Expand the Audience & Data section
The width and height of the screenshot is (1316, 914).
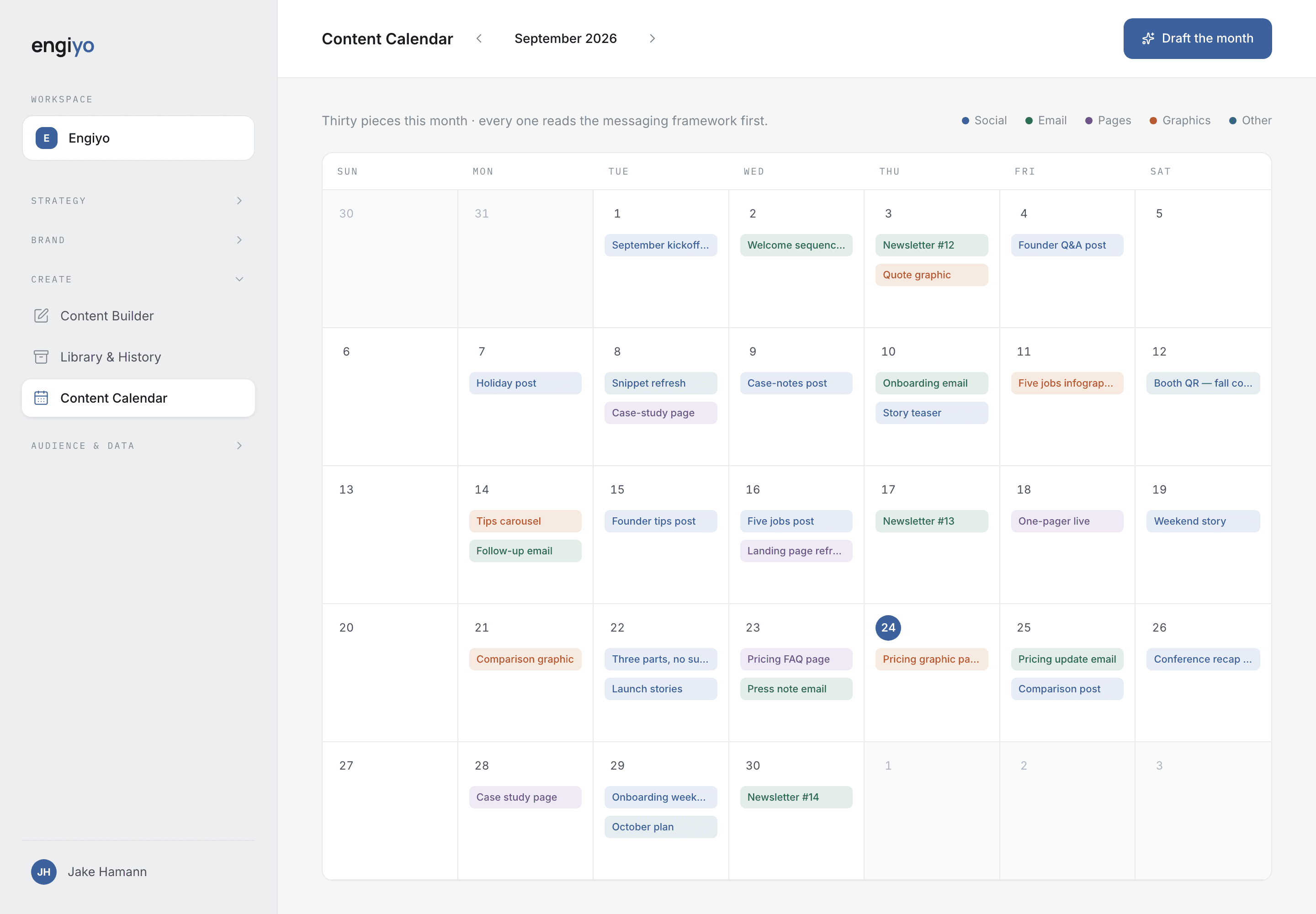[138, 446]
